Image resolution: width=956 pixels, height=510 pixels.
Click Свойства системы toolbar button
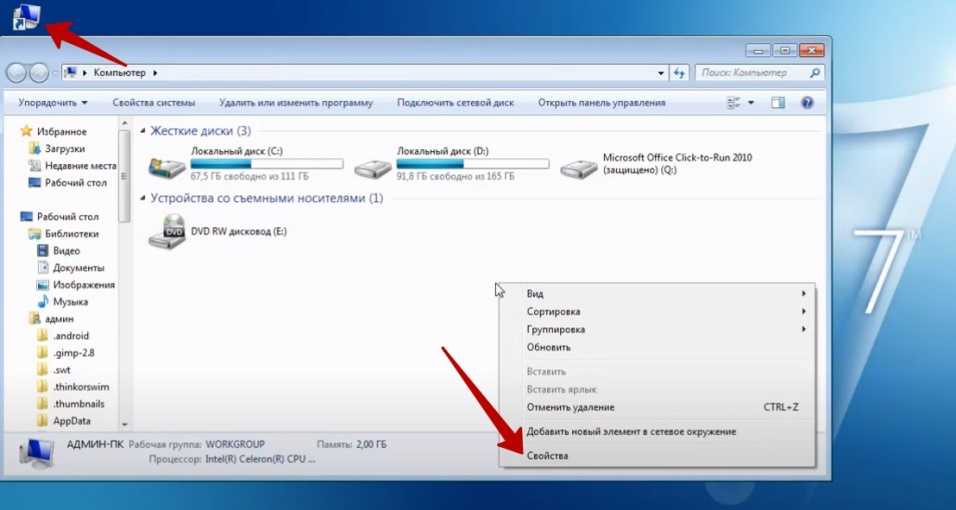pos(154,102)
